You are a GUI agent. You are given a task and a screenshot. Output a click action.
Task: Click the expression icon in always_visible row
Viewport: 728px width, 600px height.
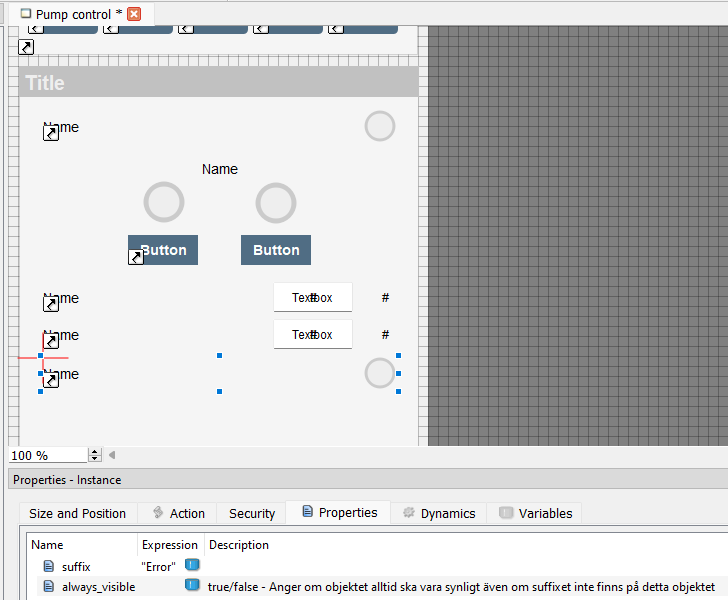point(192,585)
